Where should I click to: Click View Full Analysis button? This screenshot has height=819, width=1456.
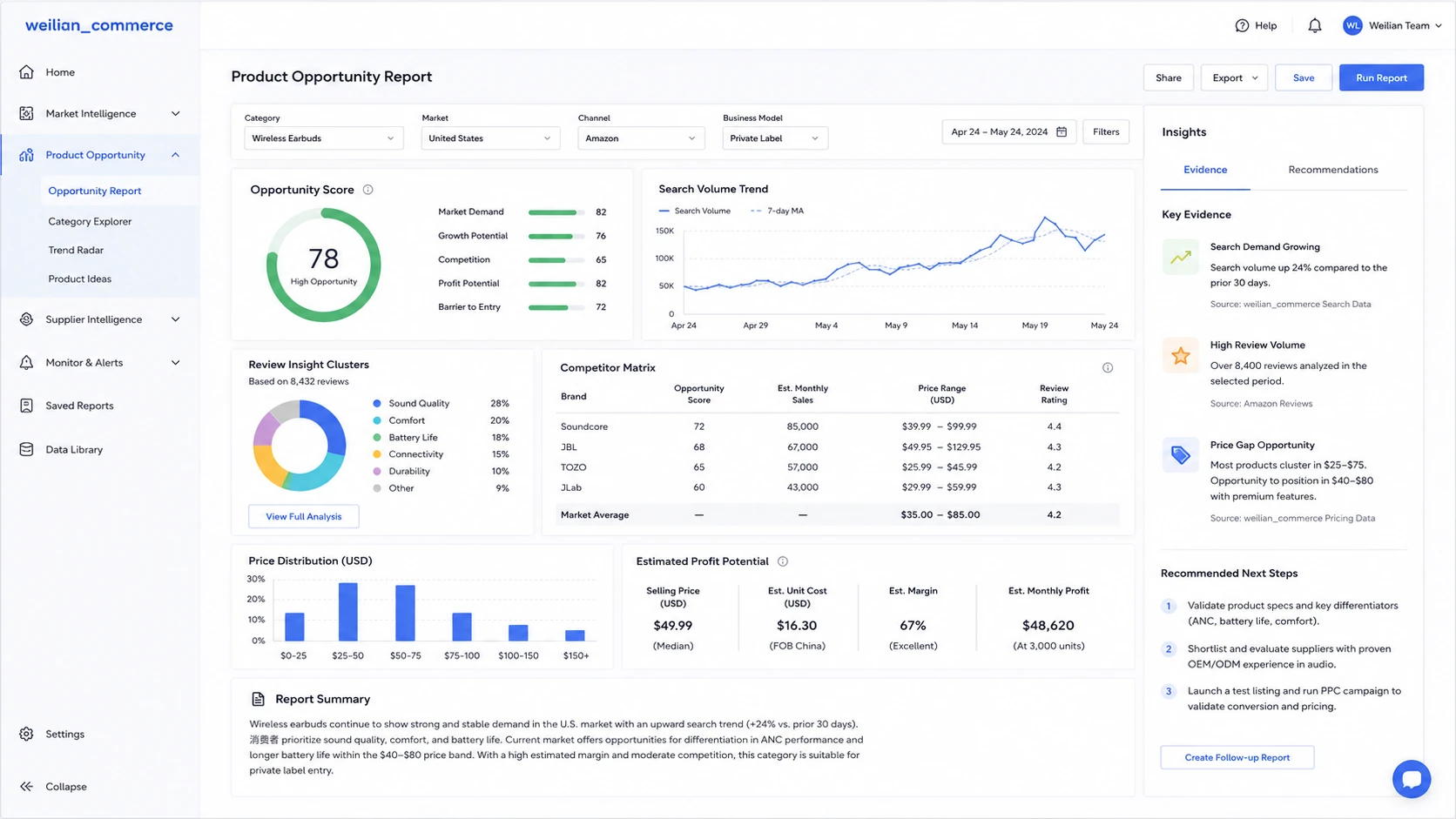pos(304,516)
